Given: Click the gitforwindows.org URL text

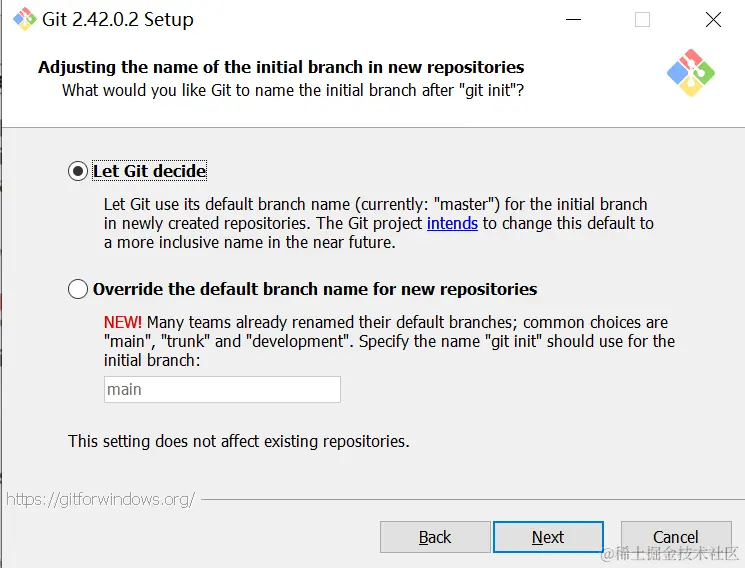Looking at the screenshot, I should 100,499.
